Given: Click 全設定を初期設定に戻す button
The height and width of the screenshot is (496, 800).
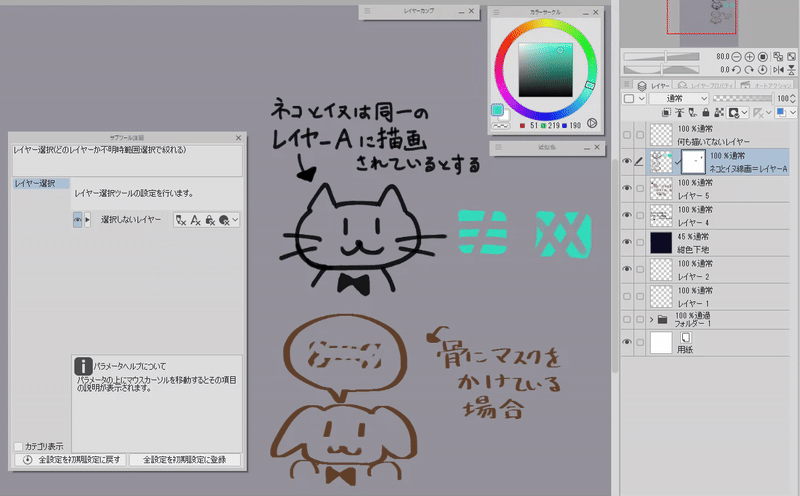Looking at the screenshot, I should click(71, 460).
